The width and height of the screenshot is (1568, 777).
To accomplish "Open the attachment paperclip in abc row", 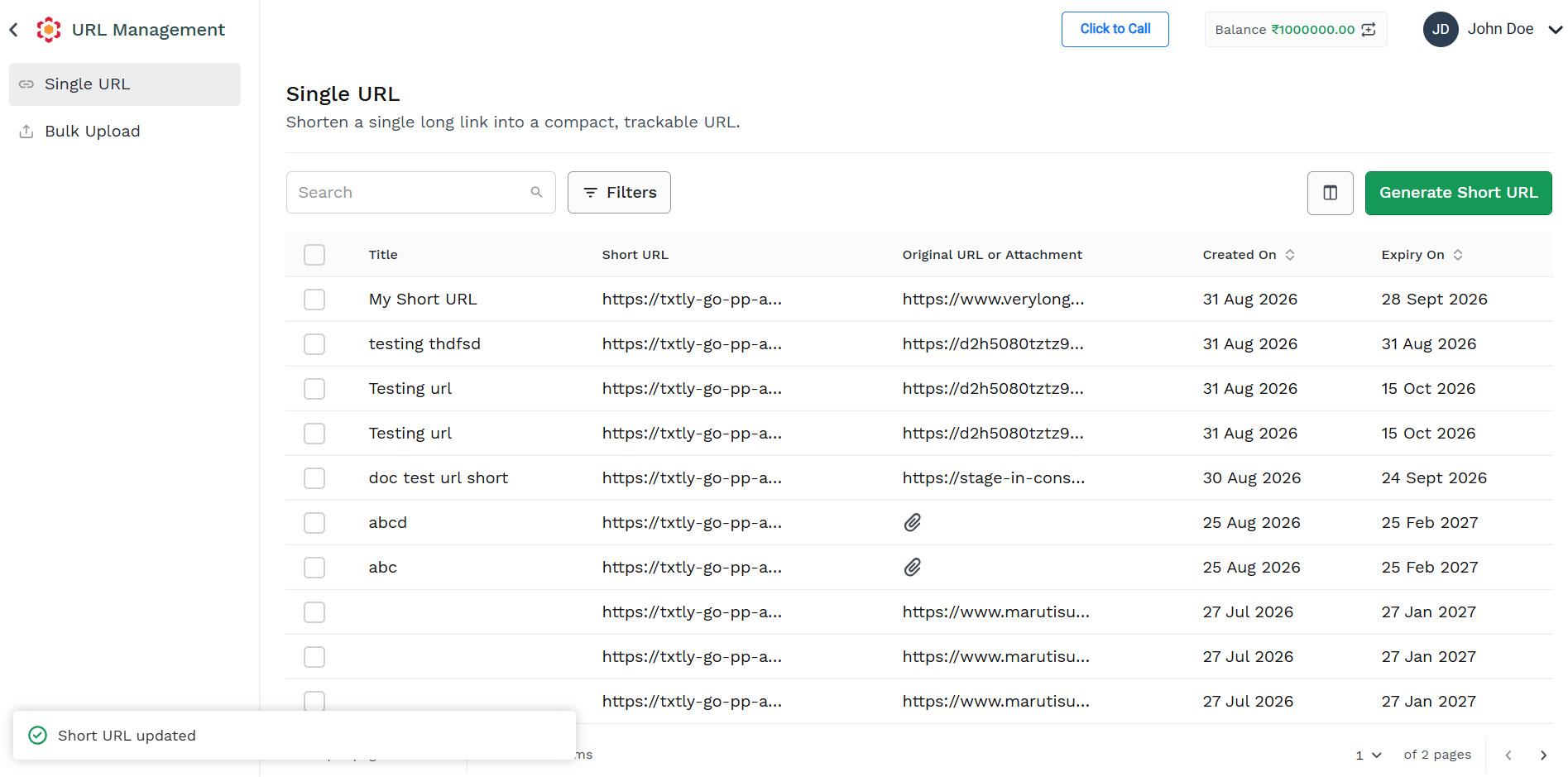I will [x=912, y=567].
